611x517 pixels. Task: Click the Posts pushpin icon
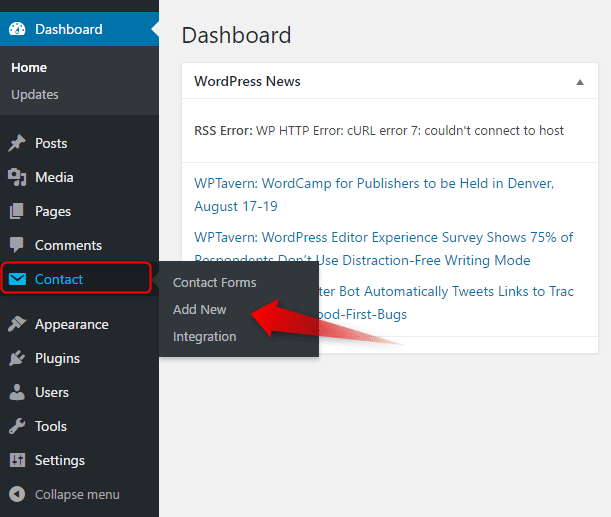point(17,143)
